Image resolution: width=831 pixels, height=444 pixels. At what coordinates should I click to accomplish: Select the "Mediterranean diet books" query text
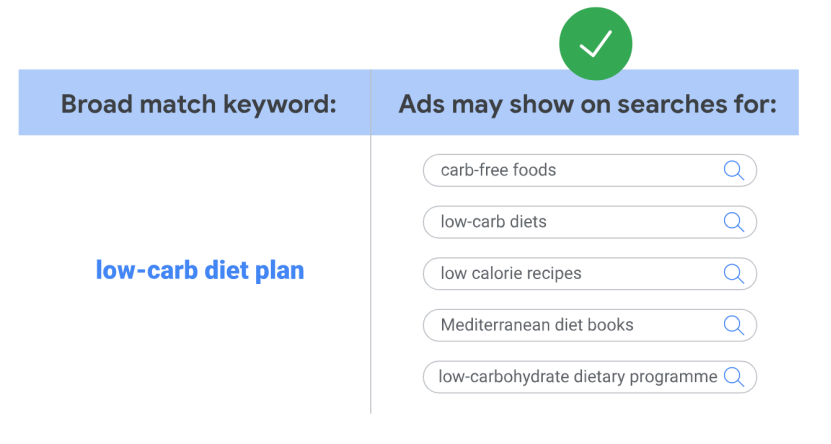coord(537,325)
